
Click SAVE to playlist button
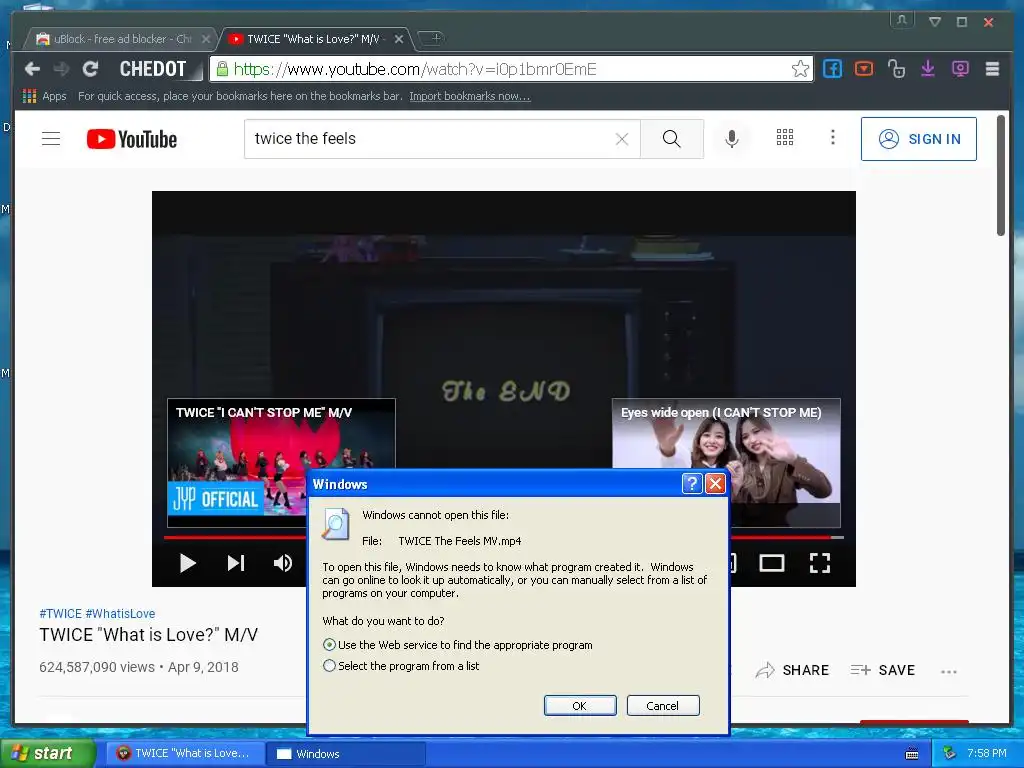pyautogui.click(x=883, y=670)
